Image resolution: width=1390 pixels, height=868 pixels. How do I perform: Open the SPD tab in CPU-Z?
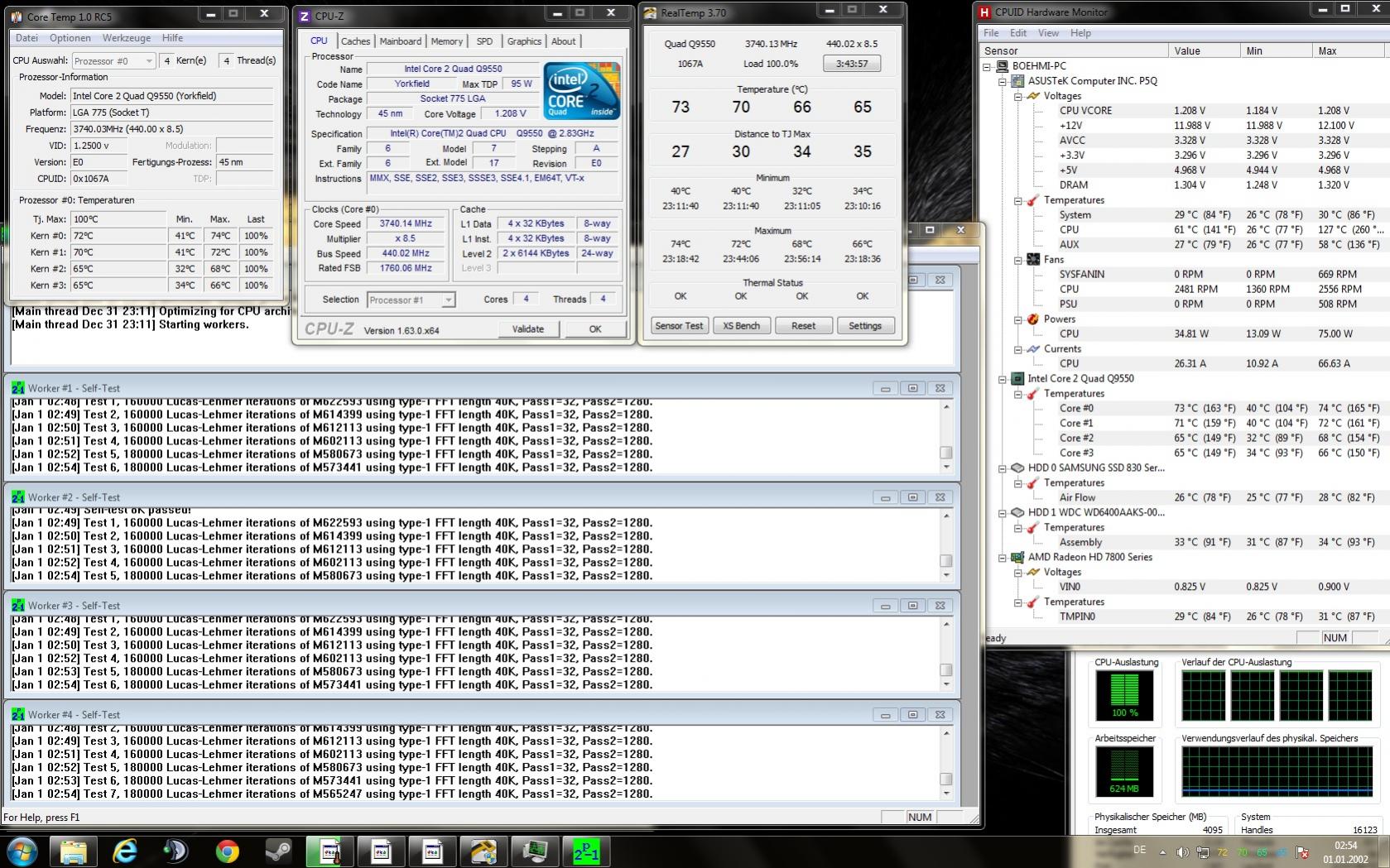point(484,41)
